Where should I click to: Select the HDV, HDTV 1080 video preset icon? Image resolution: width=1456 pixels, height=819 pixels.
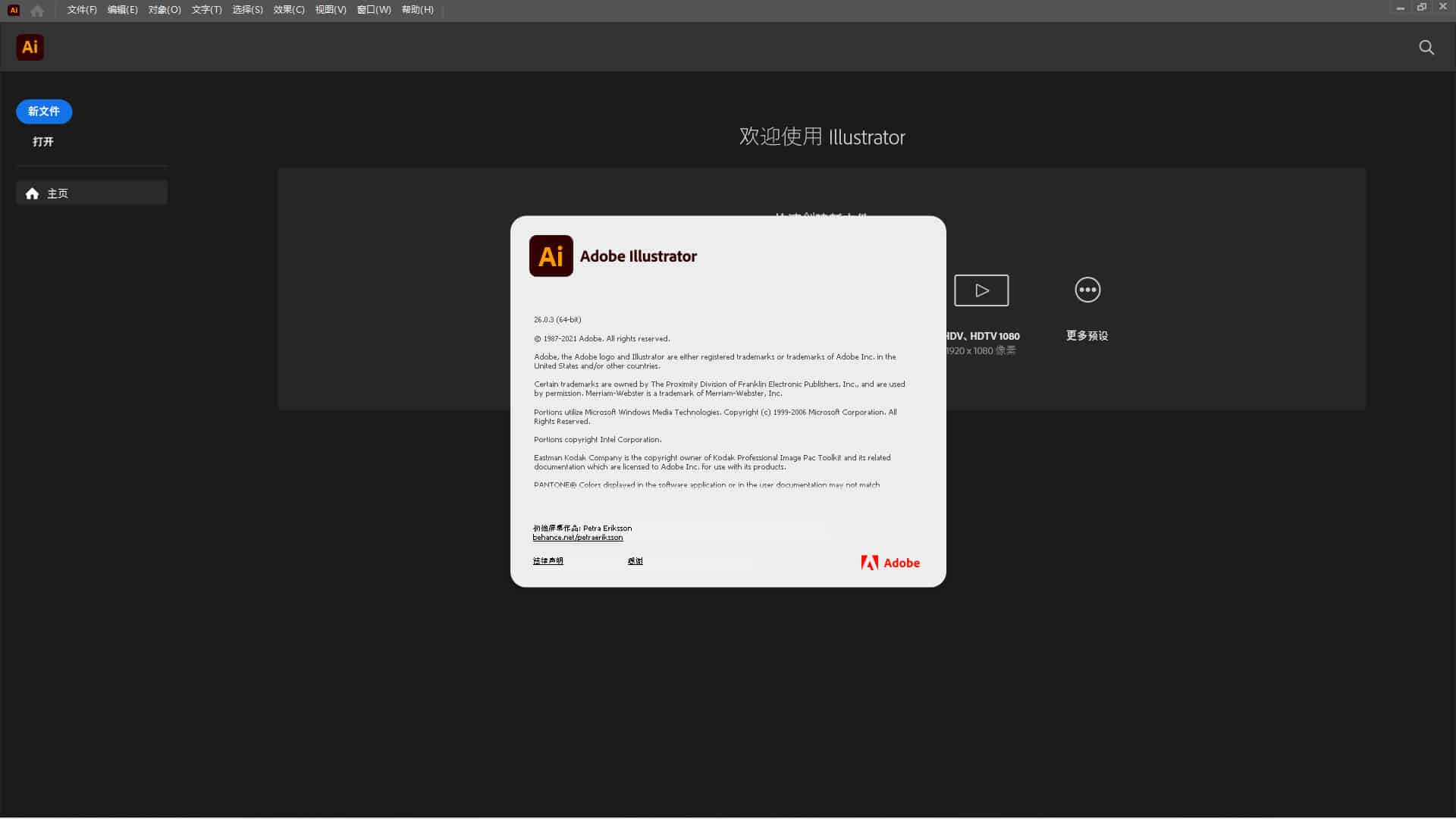click(x=981, y=290)
